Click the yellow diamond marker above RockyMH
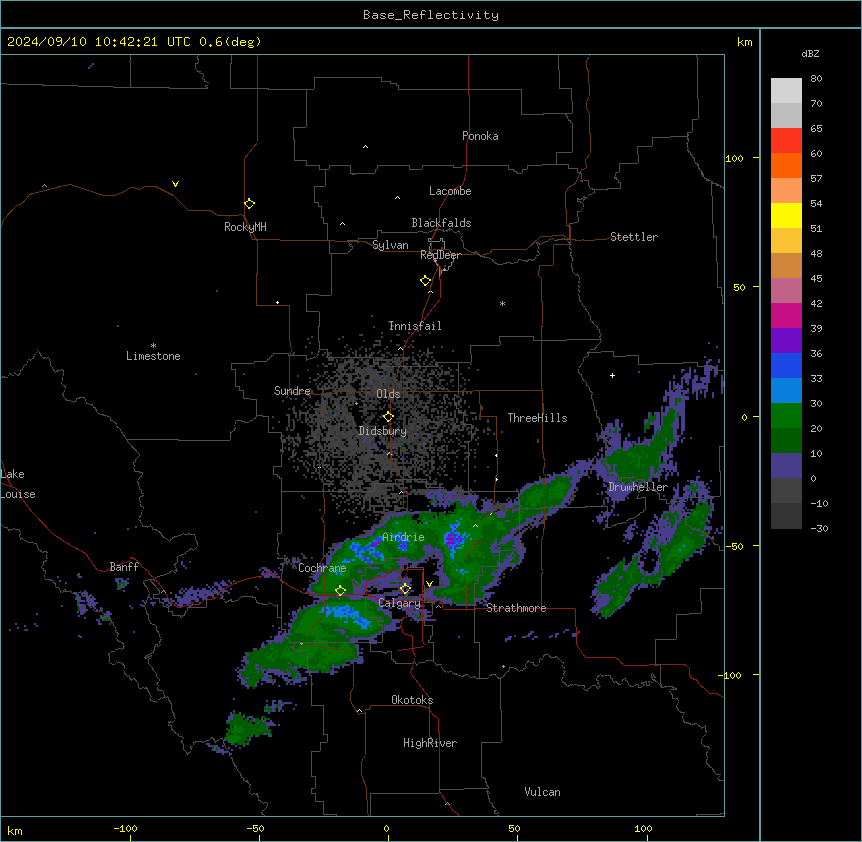This screenshot has height=842, width=862. 249,204
